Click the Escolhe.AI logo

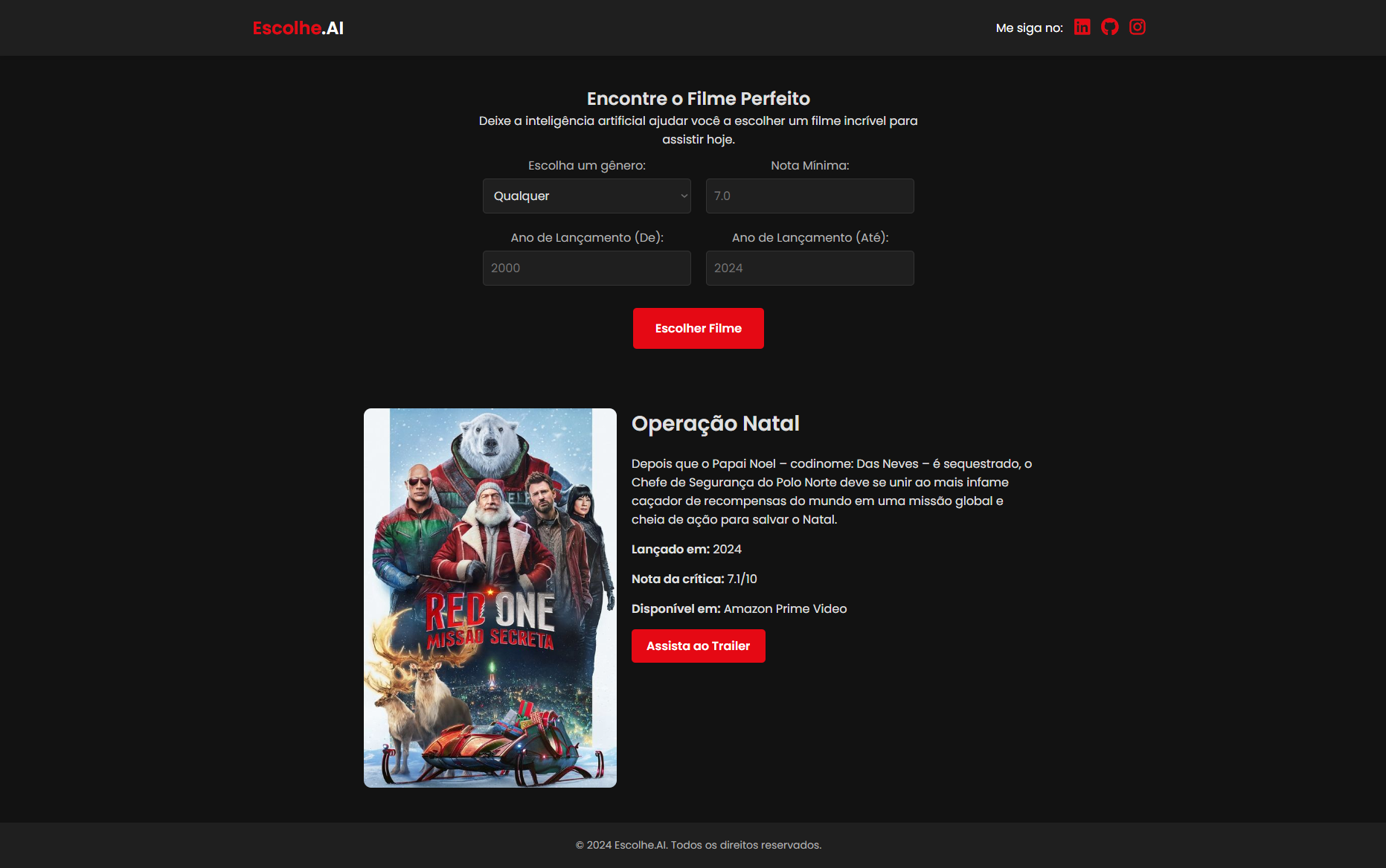click(298, 28)
